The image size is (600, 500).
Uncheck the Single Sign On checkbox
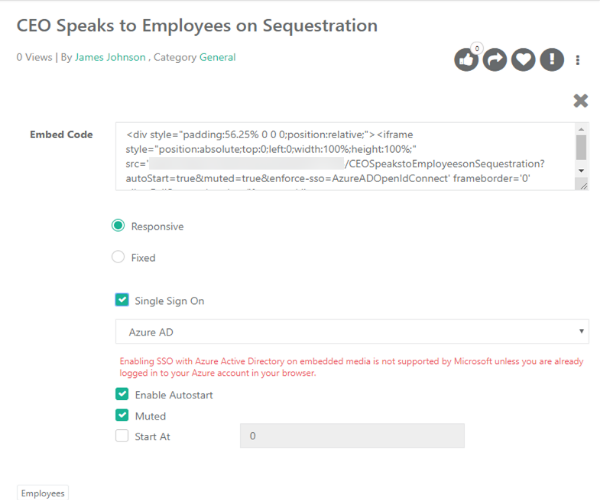(x=122, y=300)
